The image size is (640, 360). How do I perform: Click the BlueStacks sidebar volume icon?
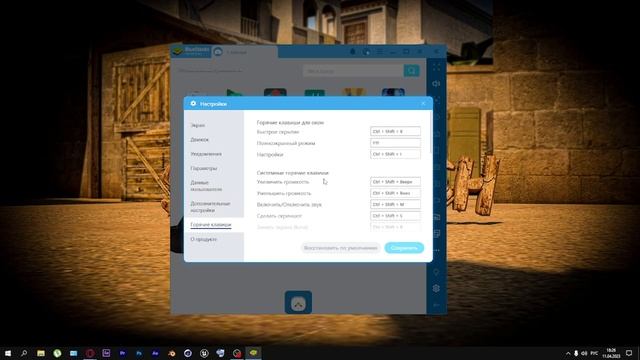point(436,84)
